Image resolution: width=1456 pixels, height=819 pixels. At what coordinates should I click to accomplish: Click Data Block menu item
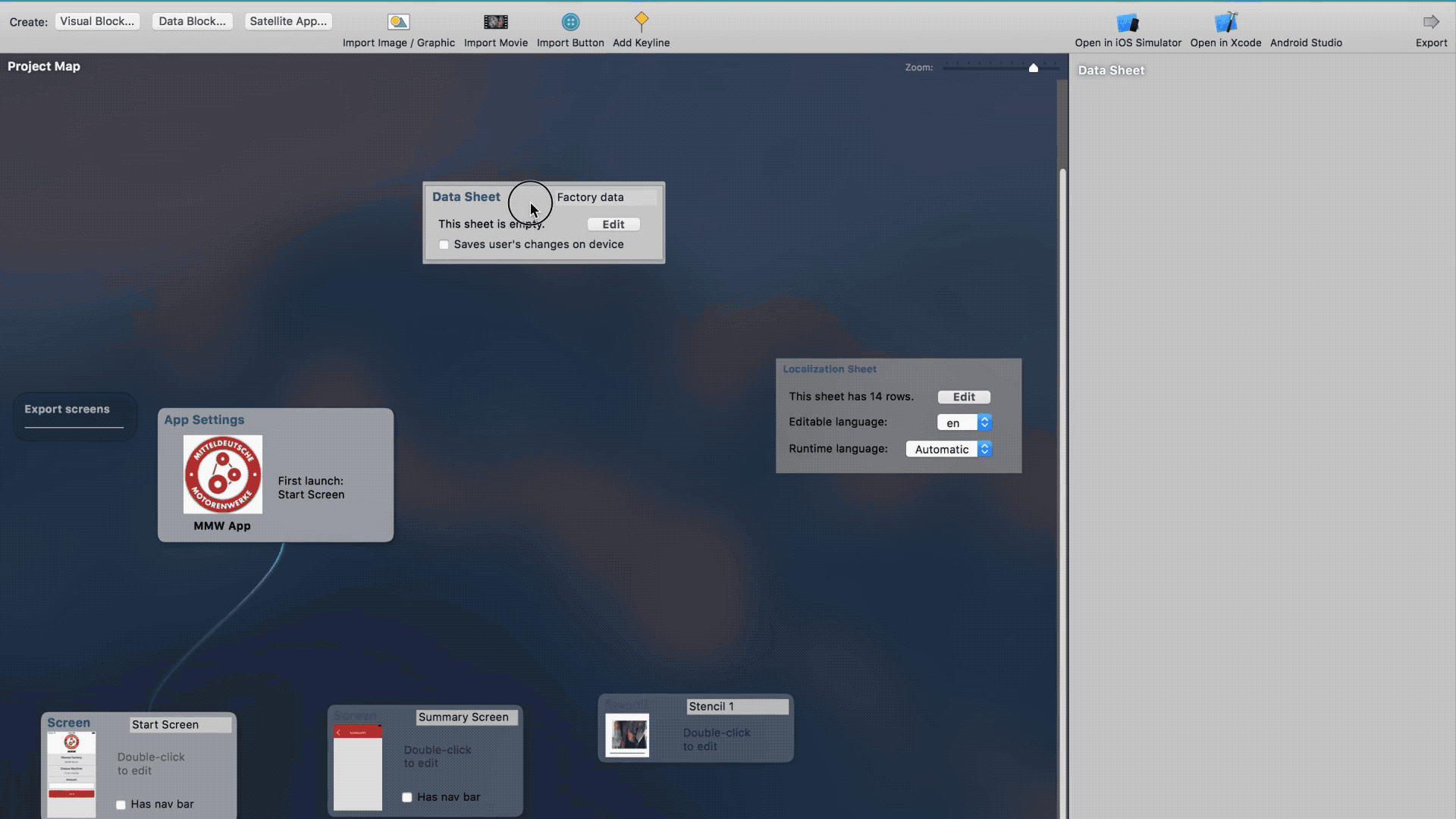(193, 20)
